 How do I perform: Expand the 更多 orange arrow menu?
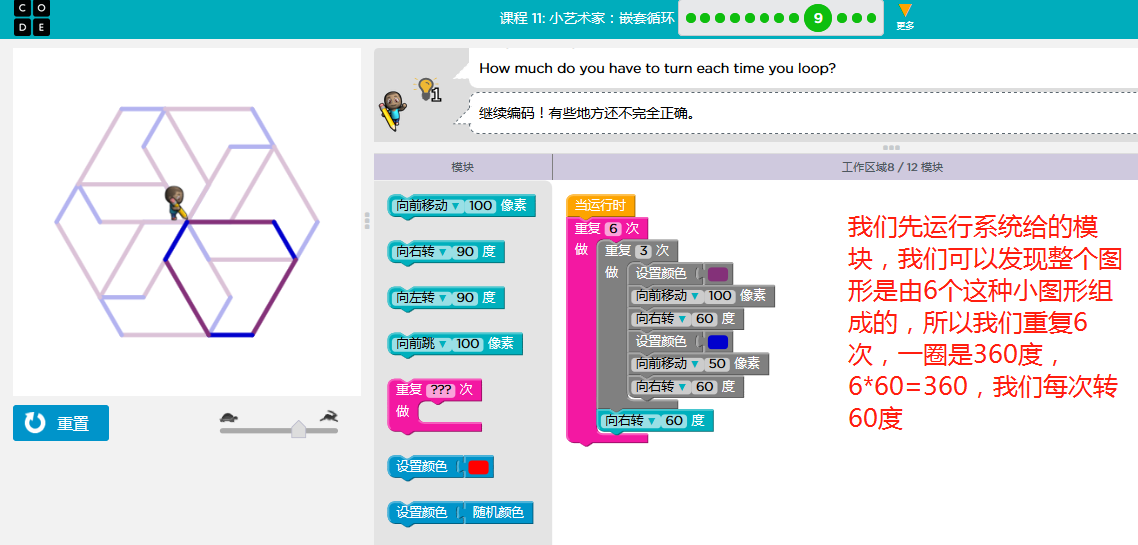pos(904,12)
